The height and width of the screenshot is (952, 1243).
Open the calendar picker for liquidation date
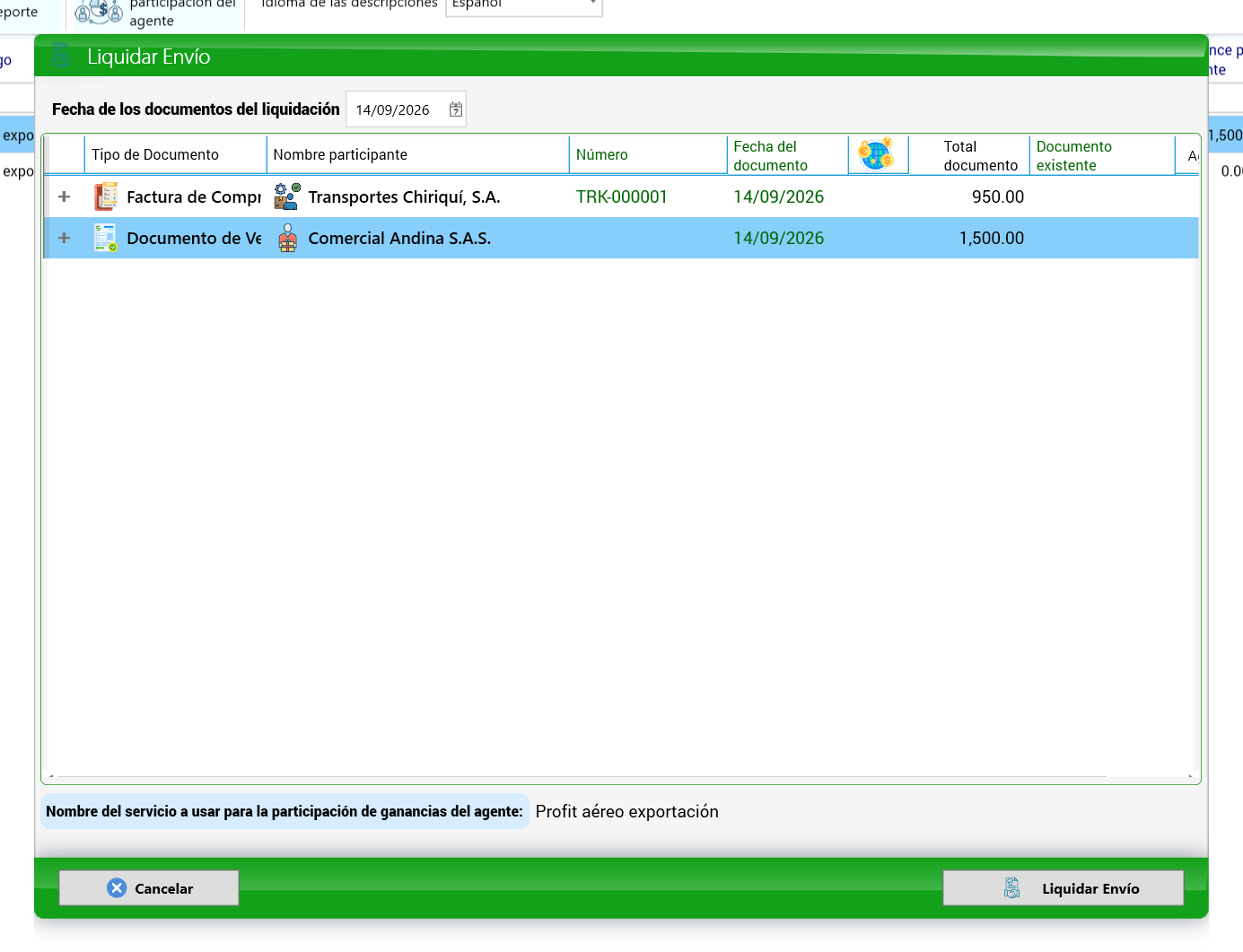click(456, 109)
